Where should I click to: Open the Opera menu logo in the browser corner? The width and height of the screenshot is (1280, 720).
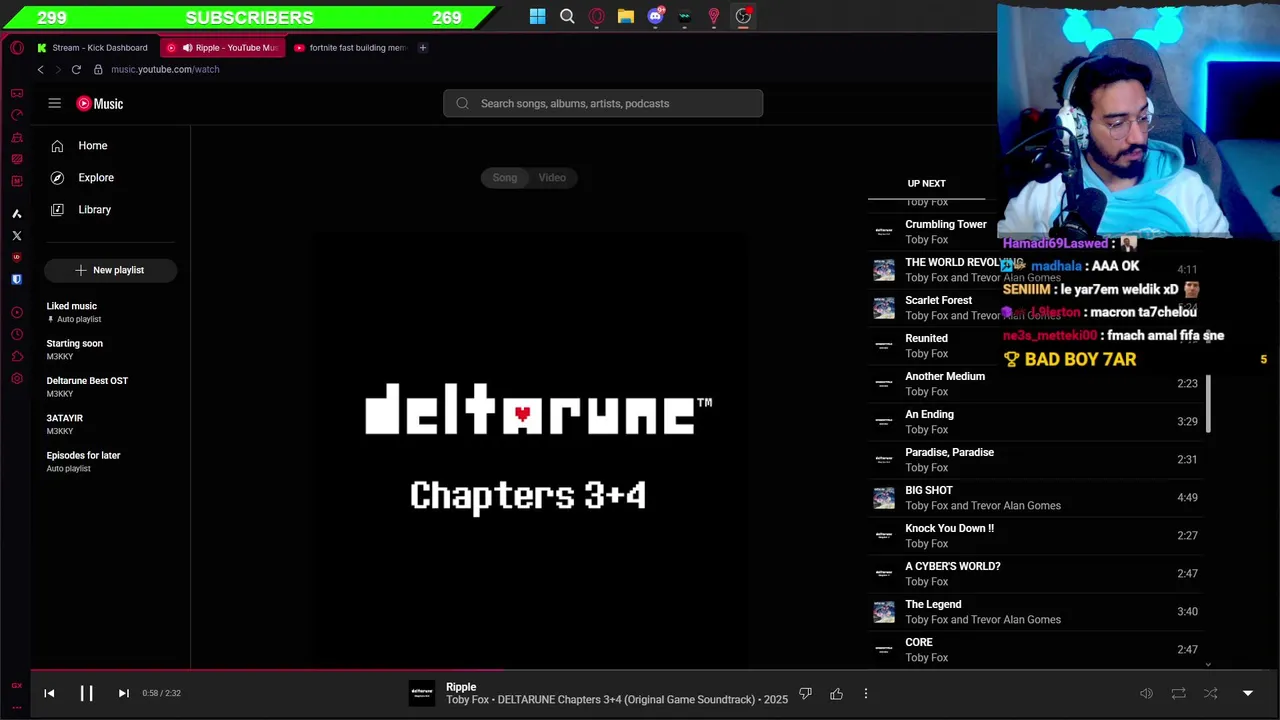[17, 48]
